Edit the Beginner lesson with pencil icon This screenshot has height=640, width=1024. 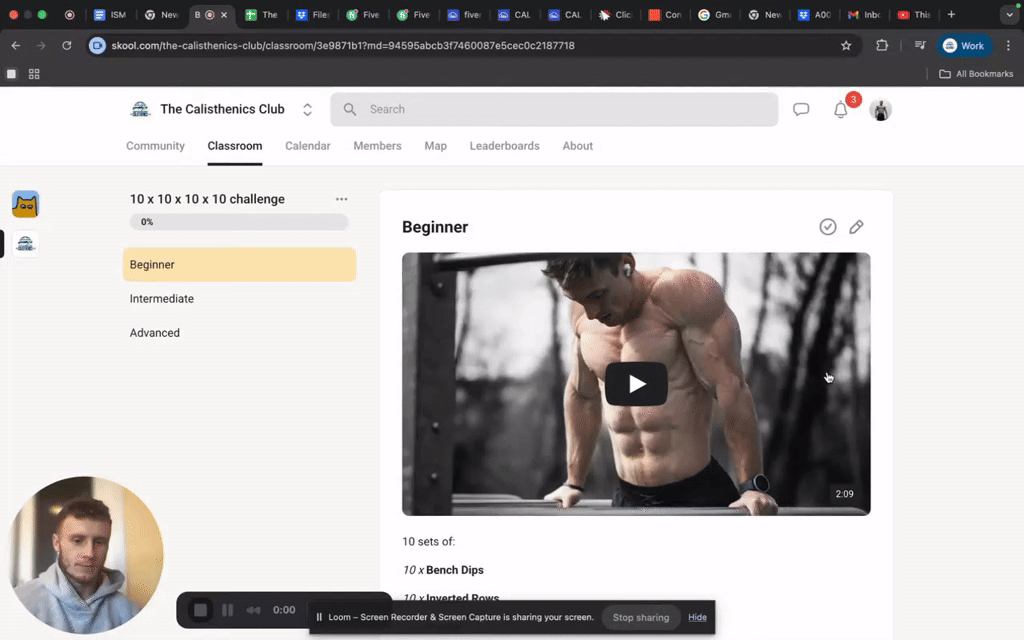click(856, 227)
